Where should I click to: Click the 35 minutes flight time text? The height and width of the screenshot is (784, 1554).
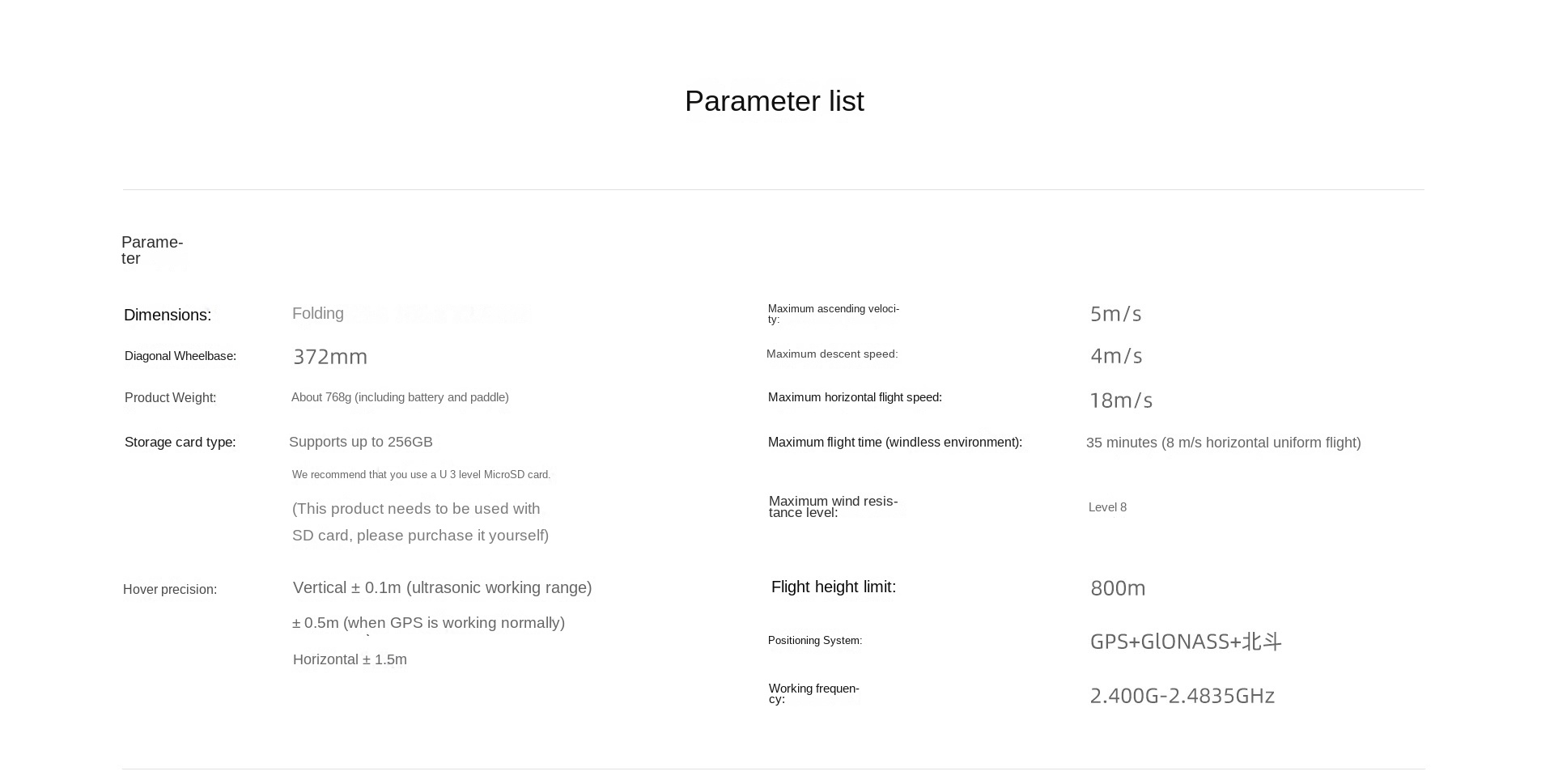click(x=1224, y=443)
